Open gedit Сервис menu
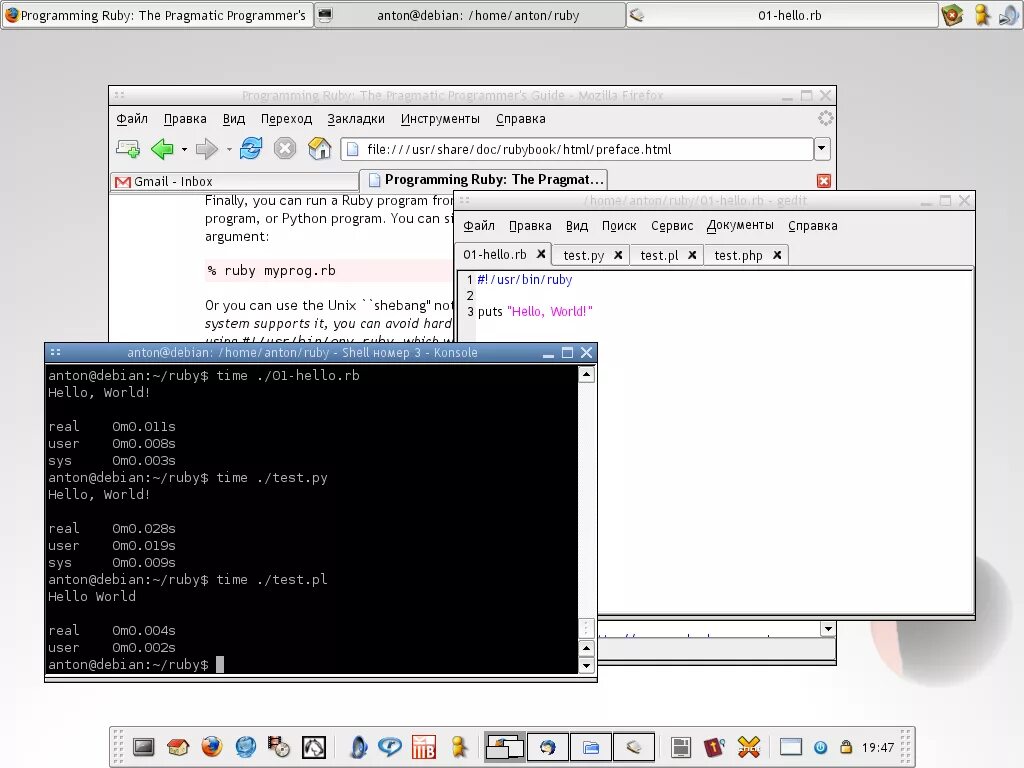The width and height of the screenshot is (1024, 768). pos(672,226)
